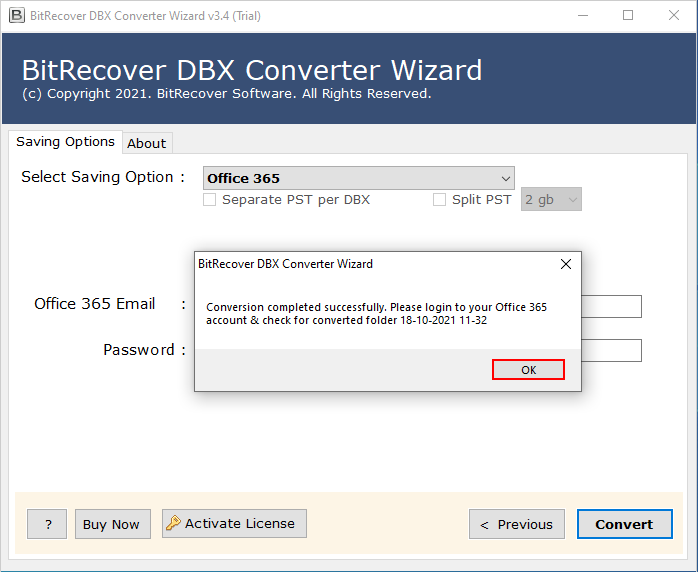This screenshot has width=698, height=572.
Task: Go back with the Previous button
Action: 516,524
